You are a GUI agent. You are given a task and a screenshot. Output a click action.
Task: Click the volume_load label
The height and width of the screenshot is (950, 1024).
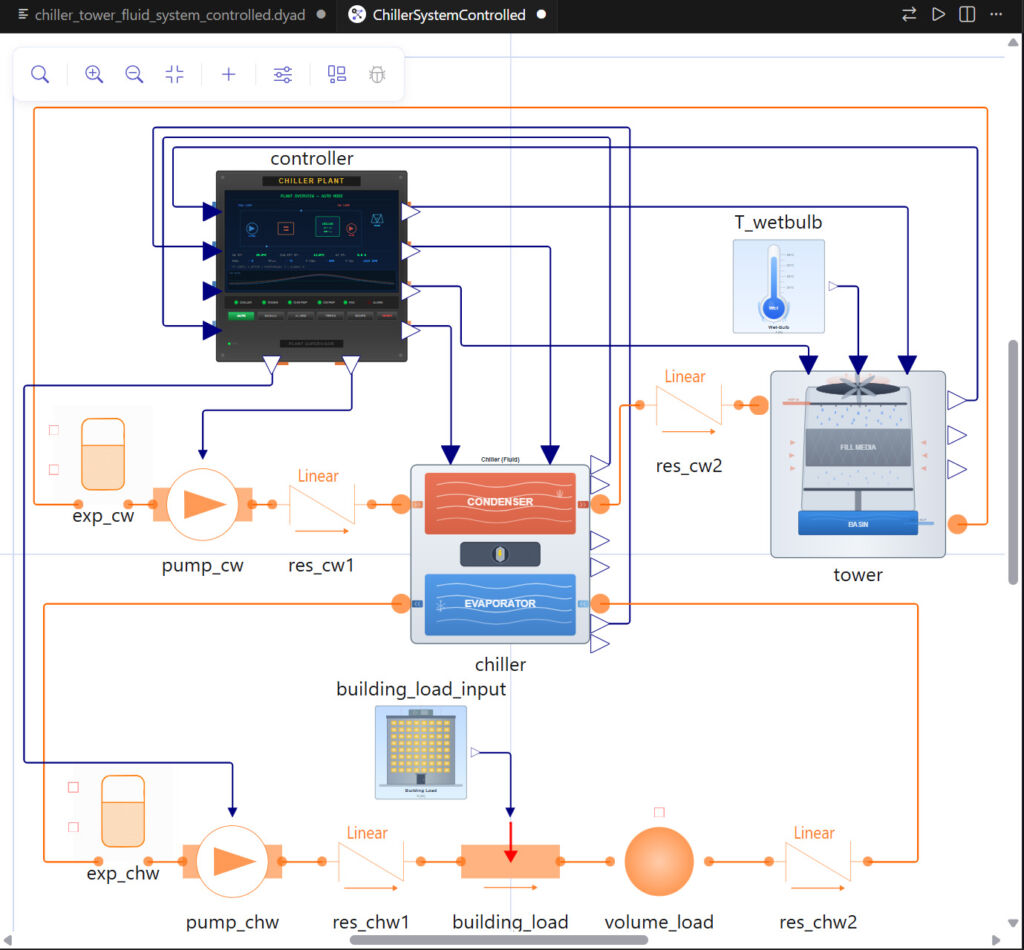pyautogui.click(x=659, y=922)
